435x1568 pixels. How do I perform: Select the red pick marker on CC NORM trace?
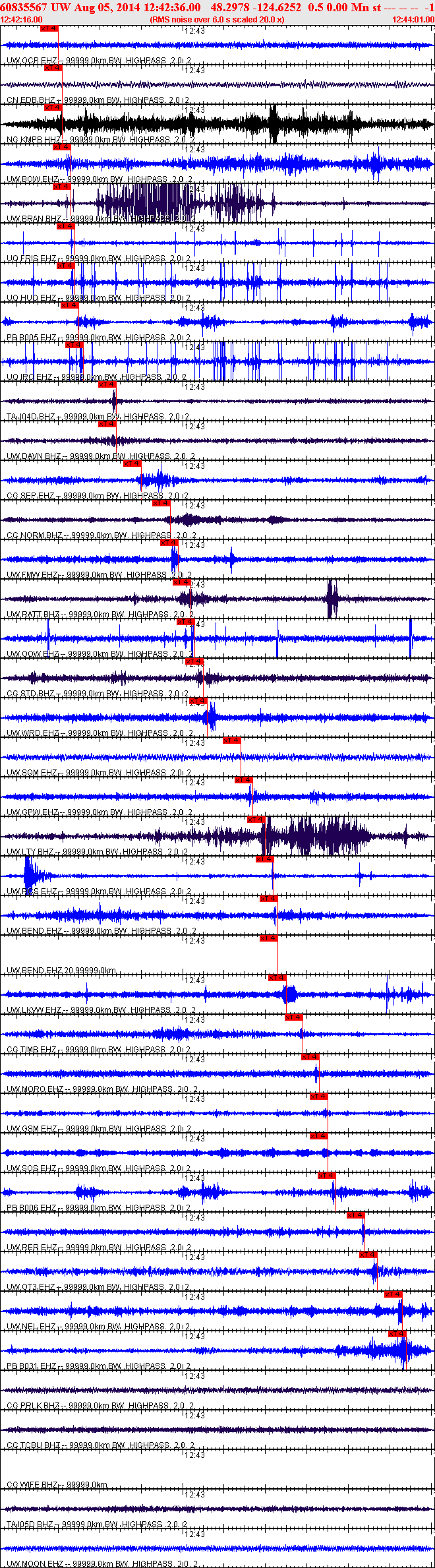pyautogui.click(x=161, y=503)
